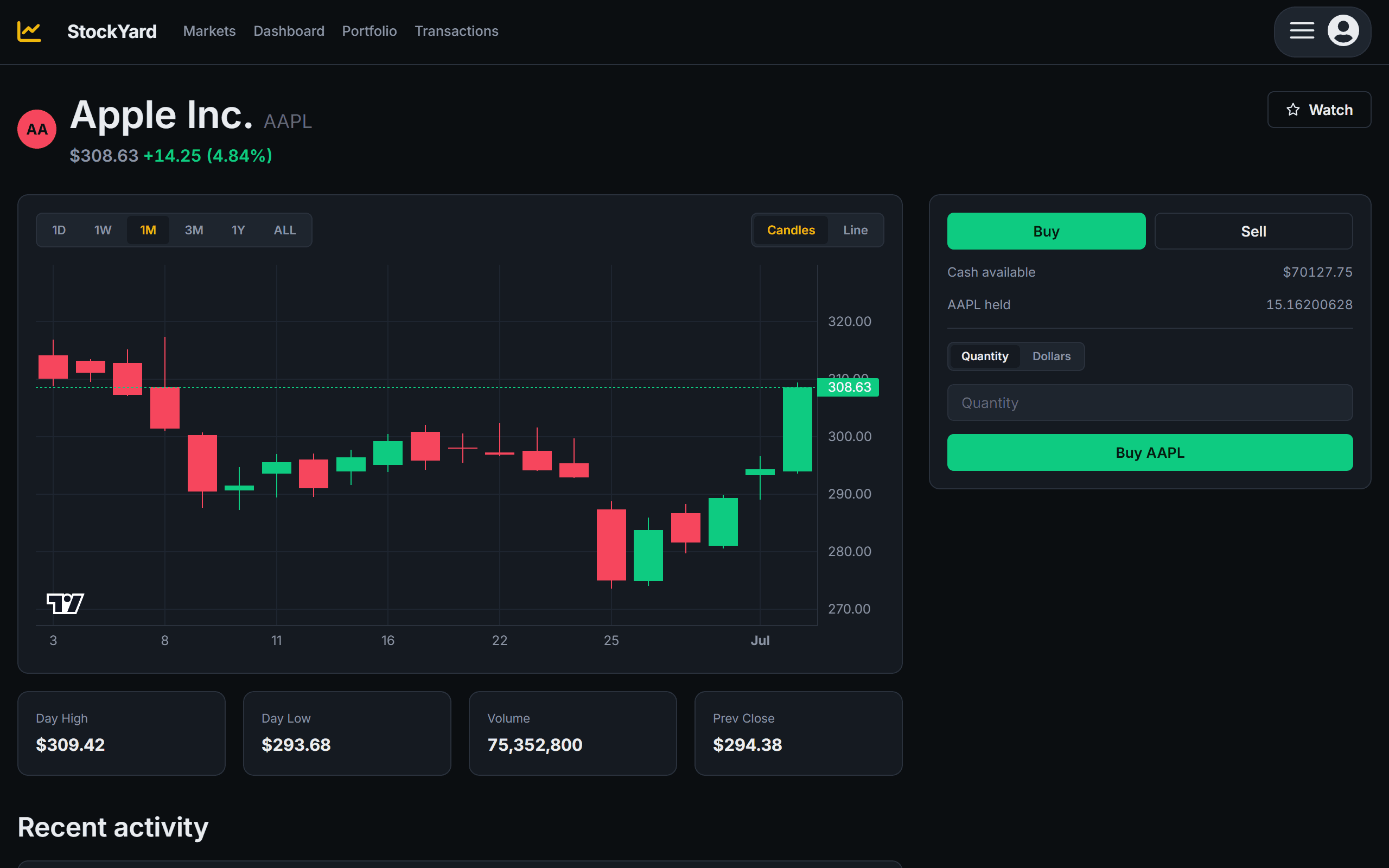
Task: Open Transactions in the navbar
Action: coord(456,31)
